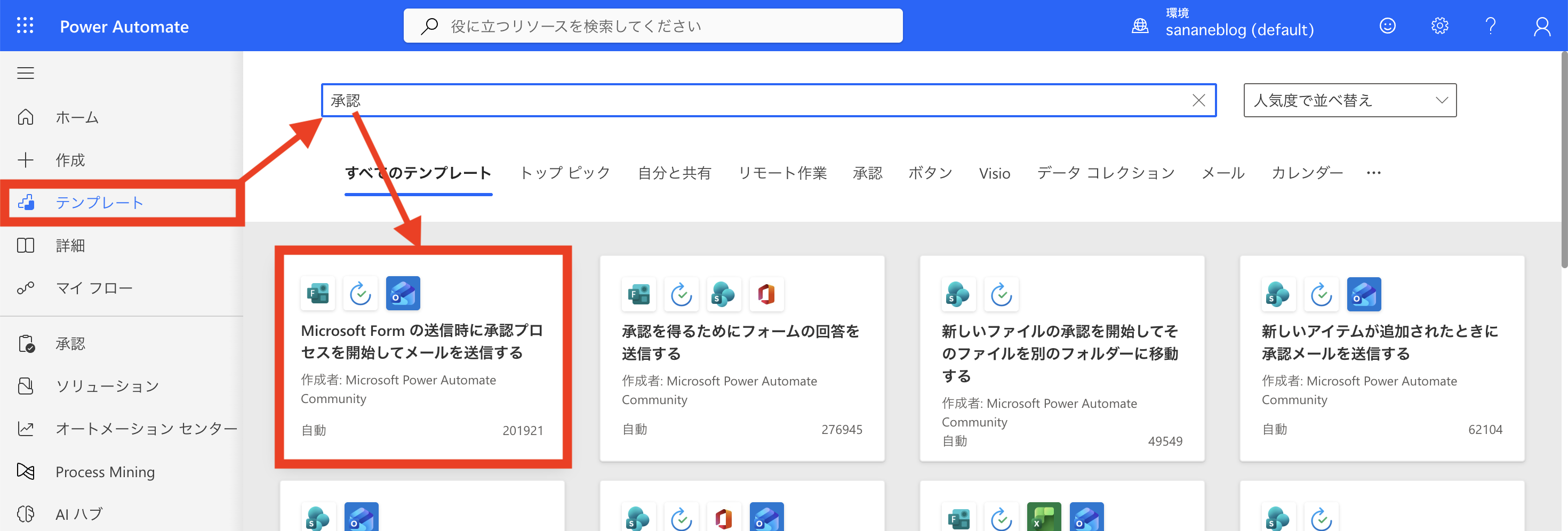Image resolution: width=1568 pixels, height=531 pixels.
Task: Expand more template categories with the ellipsis
Action: (x=1374, y=173)
